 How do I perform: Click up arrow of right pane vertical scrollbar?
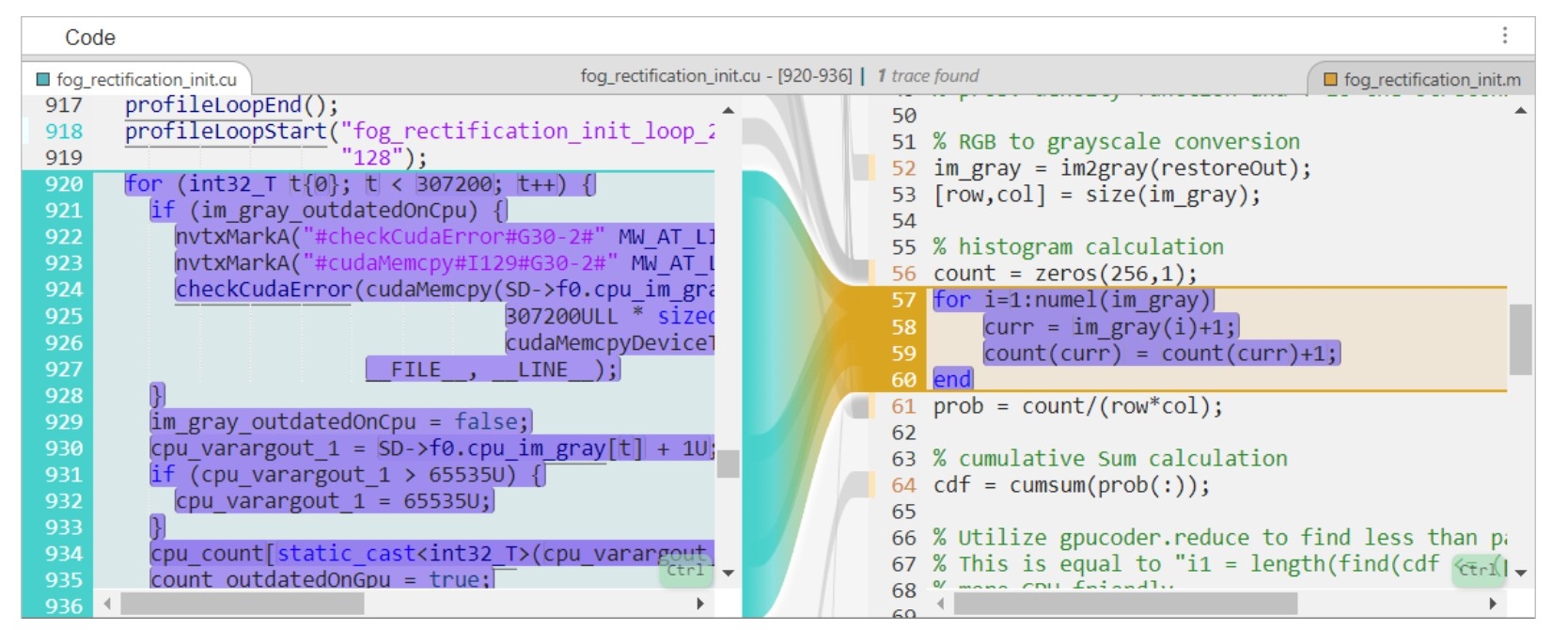click(1521, 110)
